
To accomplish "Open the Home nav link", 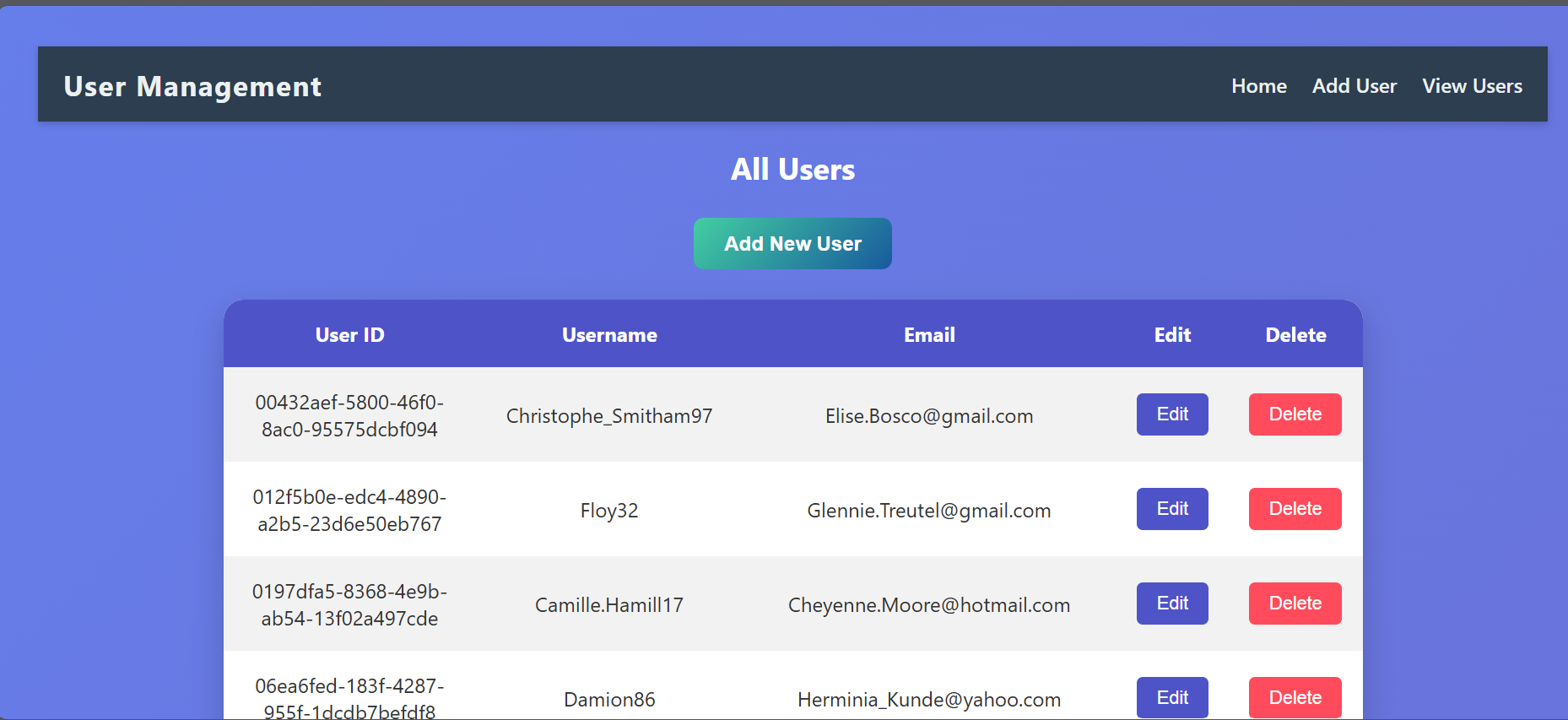I will click(1258, 86).
